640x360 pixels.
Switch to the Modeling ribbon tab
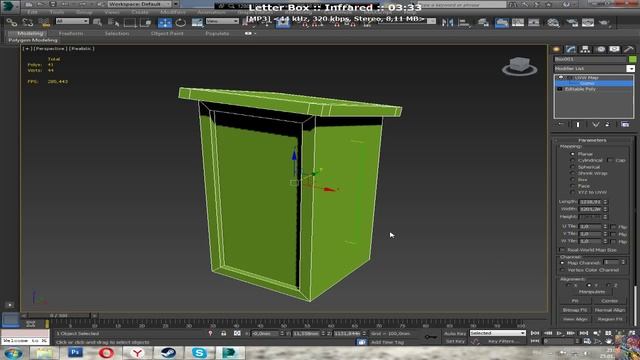(30, 33)
